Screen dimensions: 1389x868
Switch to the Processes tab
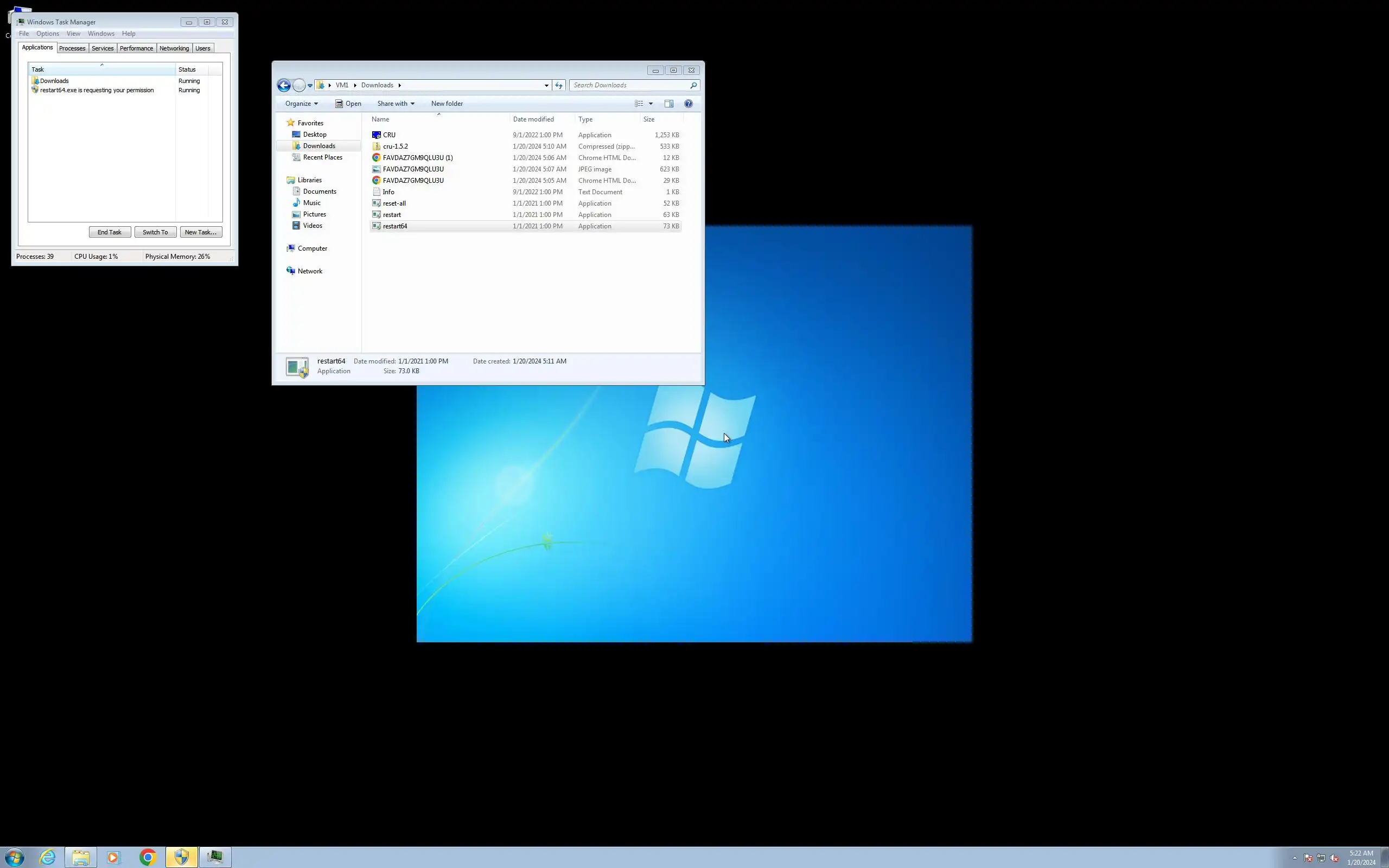[72, 48]
